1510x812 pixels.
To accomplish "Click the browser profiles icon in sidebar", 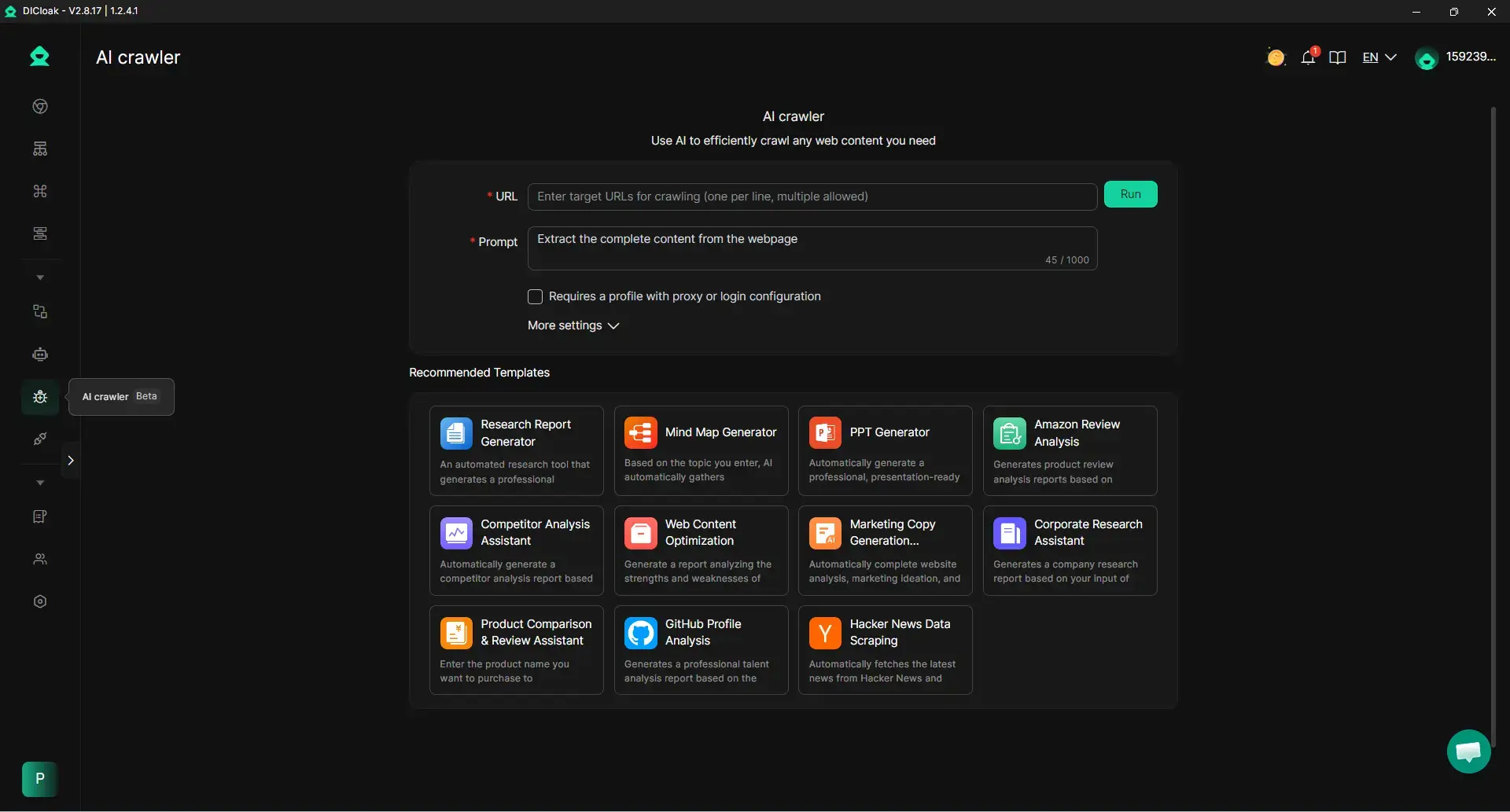I will (x=40, y=107).
